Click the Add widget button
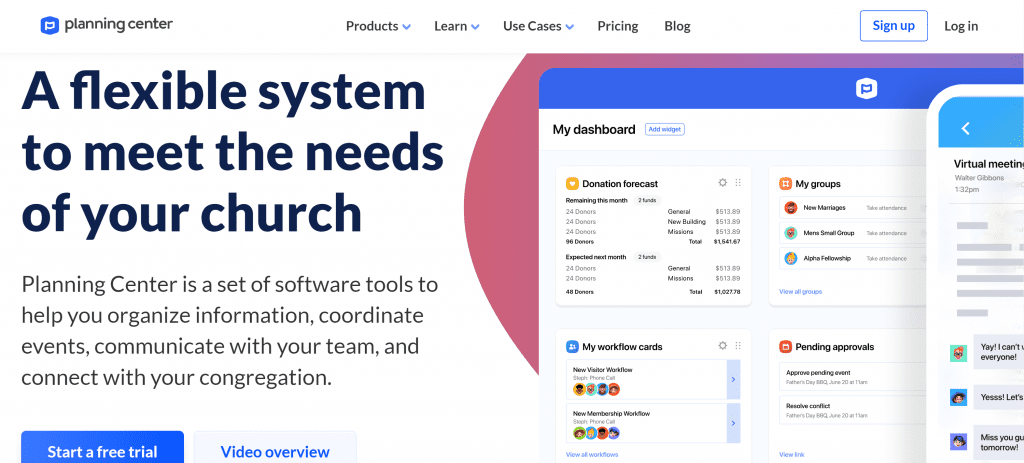 point(665,129)
